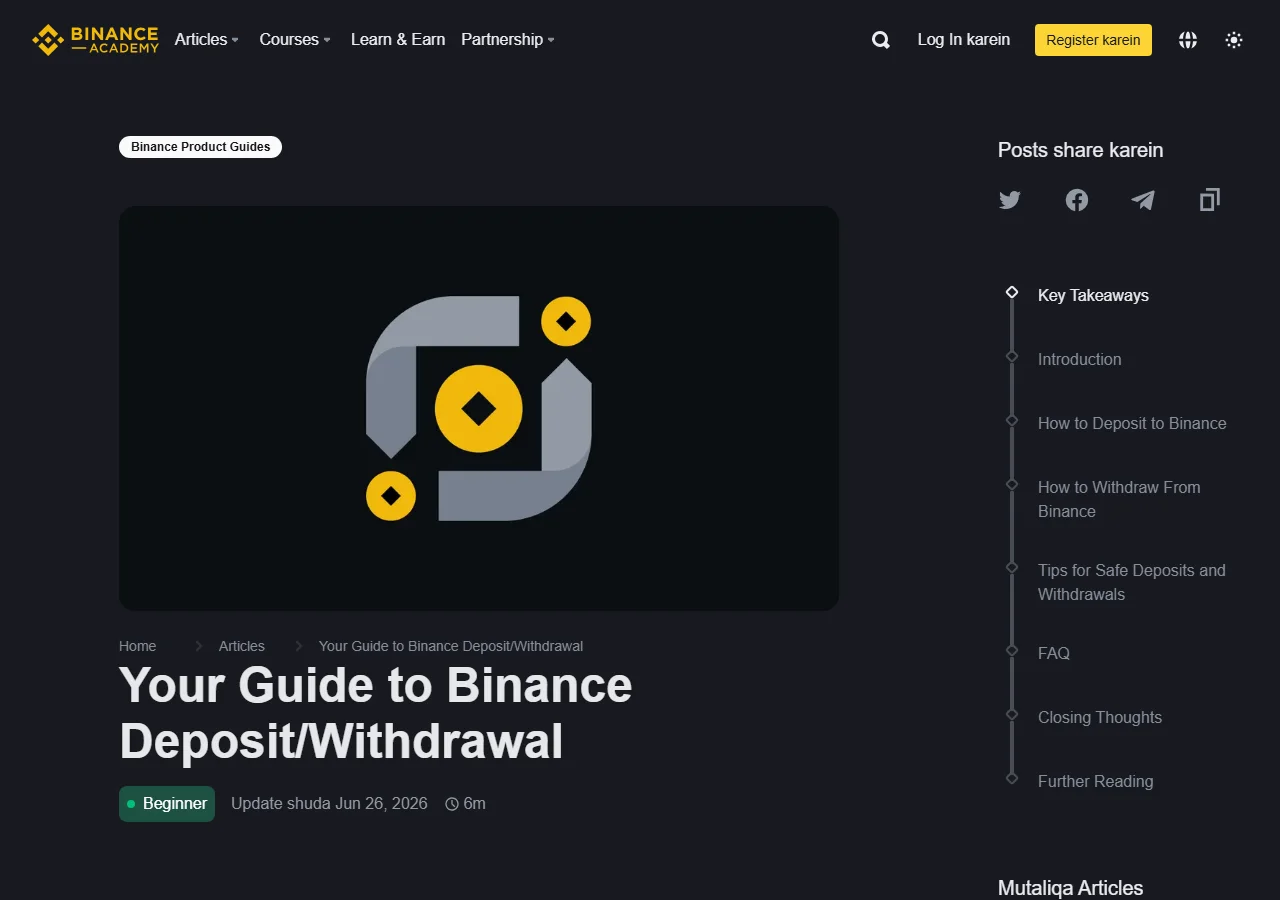Copy the article link with copy icon
Image resolution: width=1280 pixels, height=900 pixels.
(x=1210, y=200)
